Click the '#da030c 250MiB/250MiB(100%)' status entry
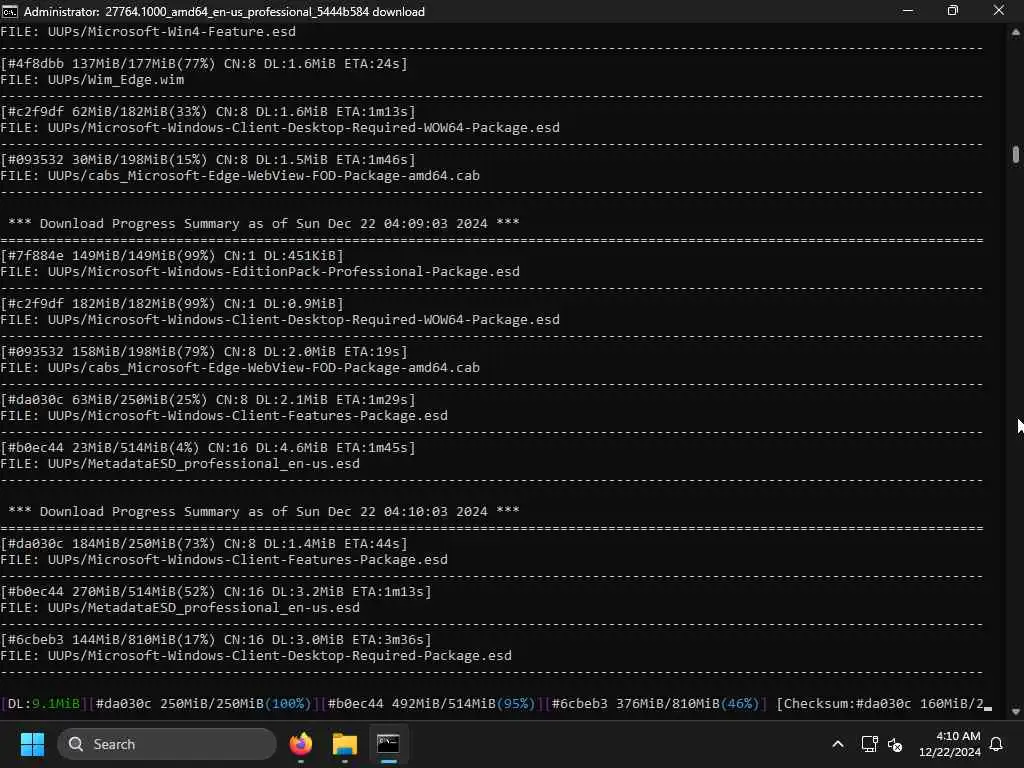Image resolution: width=1024 pixels, height=768 pixels. (203, 703)
